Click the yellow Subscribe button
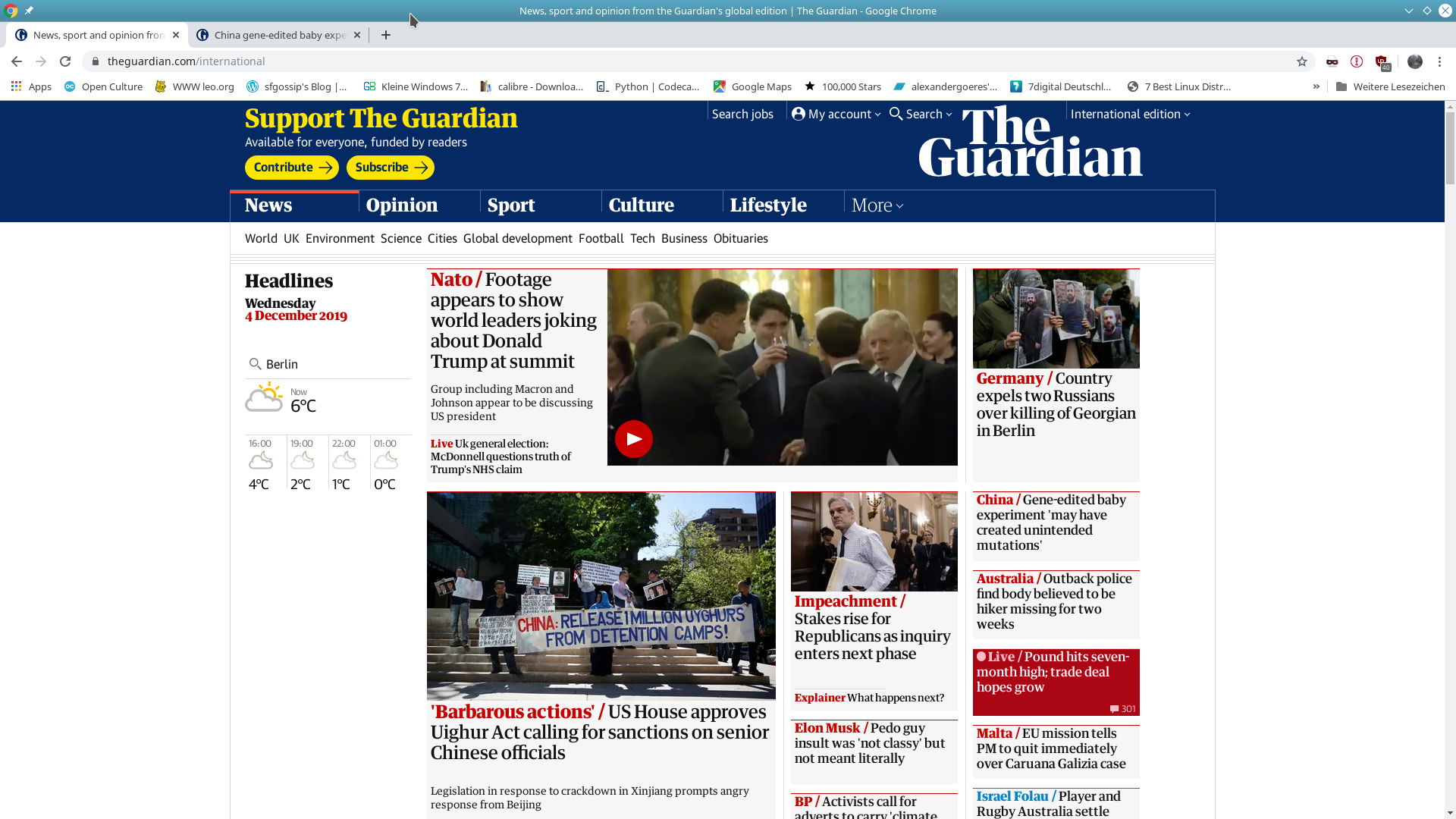The width and height of the screenshot is (1456, 819). 390,168
